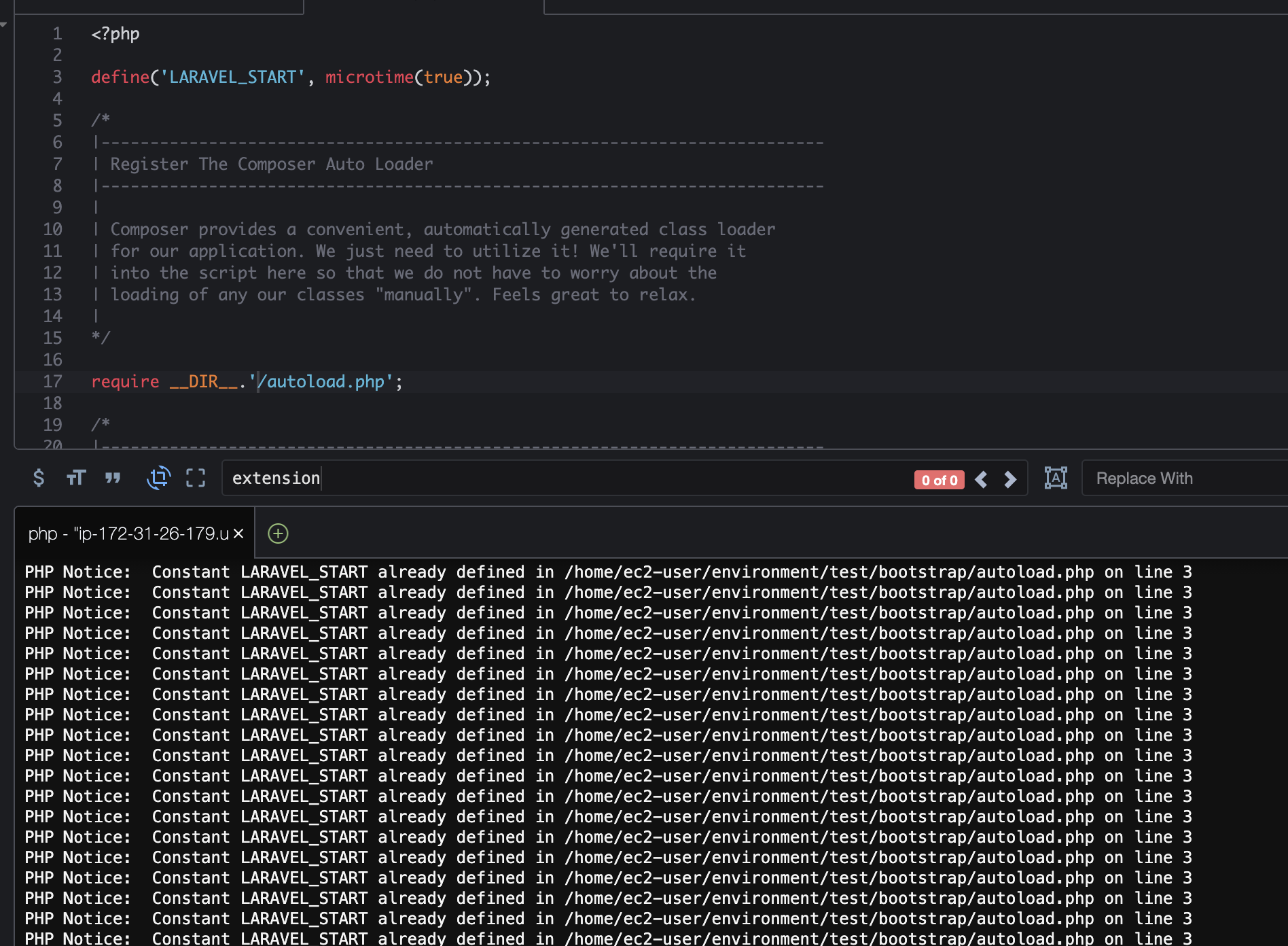Click line number 3 in gutter
This screenshot has width=1288, height=946.
(x=57, y=77)
